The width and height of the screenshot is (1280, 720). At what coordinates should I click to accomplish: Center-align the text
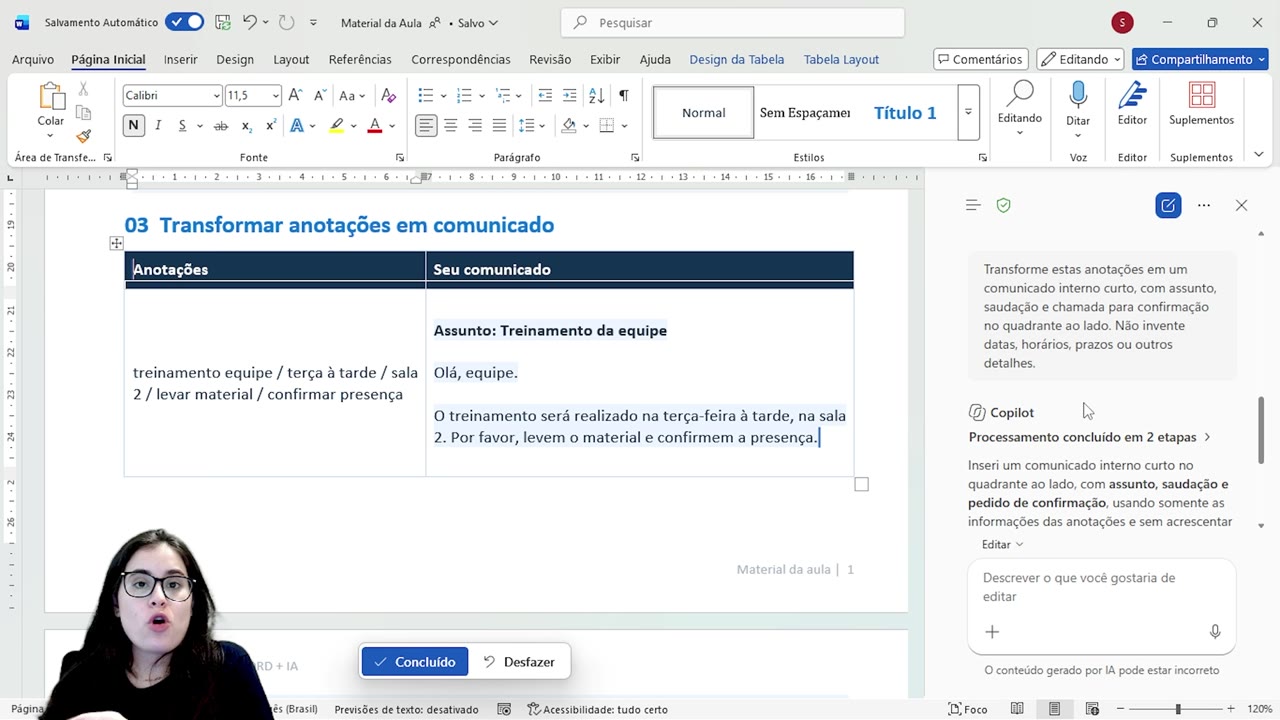pyautogui.click(x=451, y=125)
